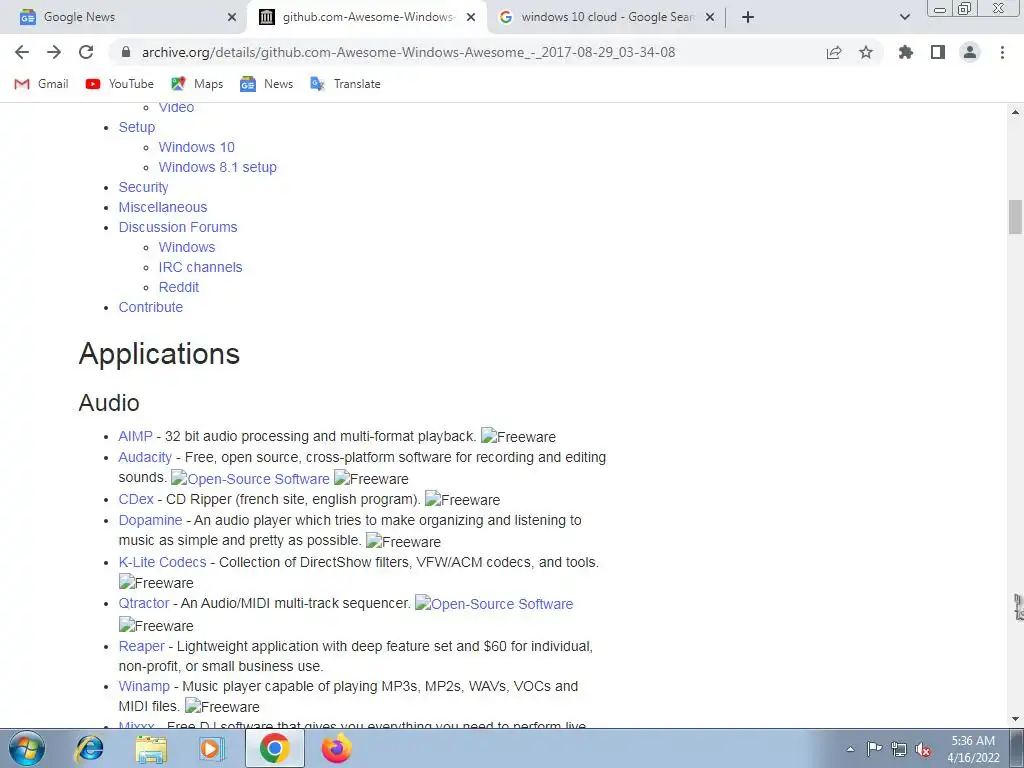
Task: Open Action Center flag icon in tray
Action: point(874,749)
